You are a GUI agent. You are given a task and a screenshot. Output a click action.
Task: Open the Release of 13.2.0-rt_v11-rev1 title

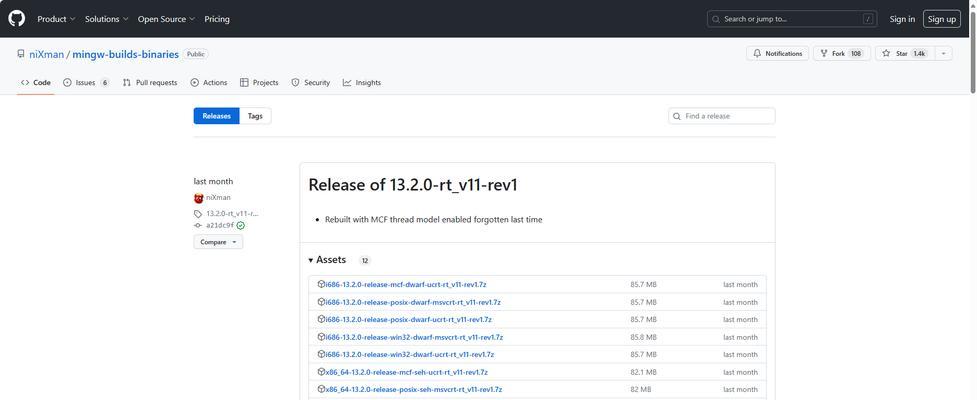point(413,185)
